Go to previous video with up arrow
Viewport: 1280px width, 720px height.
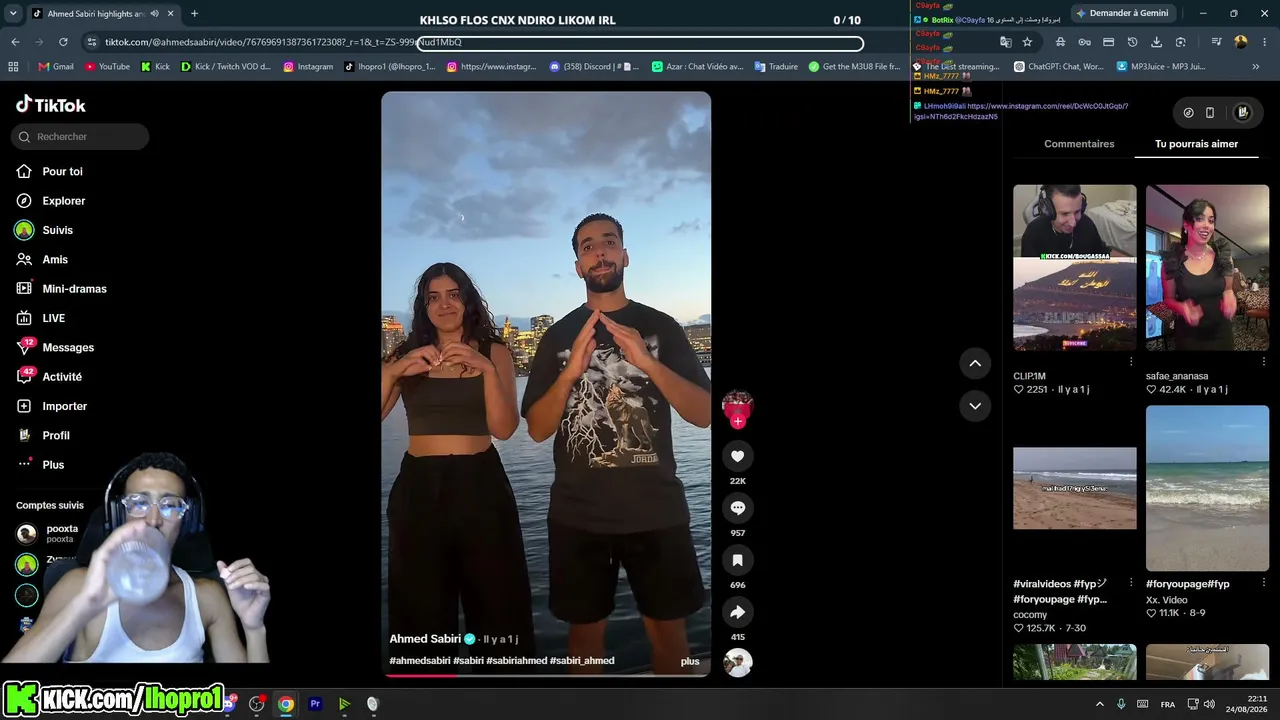[975, 363]
